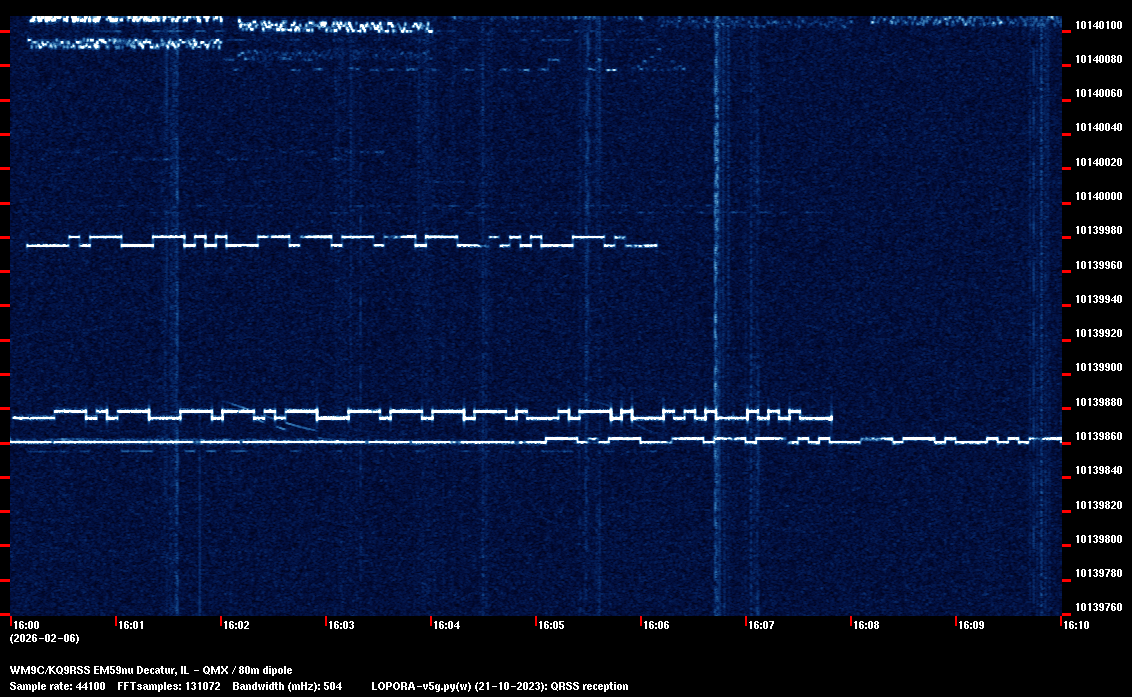The height and width of the screenshot is (697, 1132).
Task: Click the date text (2026-02-06)
Action: click(x=44, y=638)
